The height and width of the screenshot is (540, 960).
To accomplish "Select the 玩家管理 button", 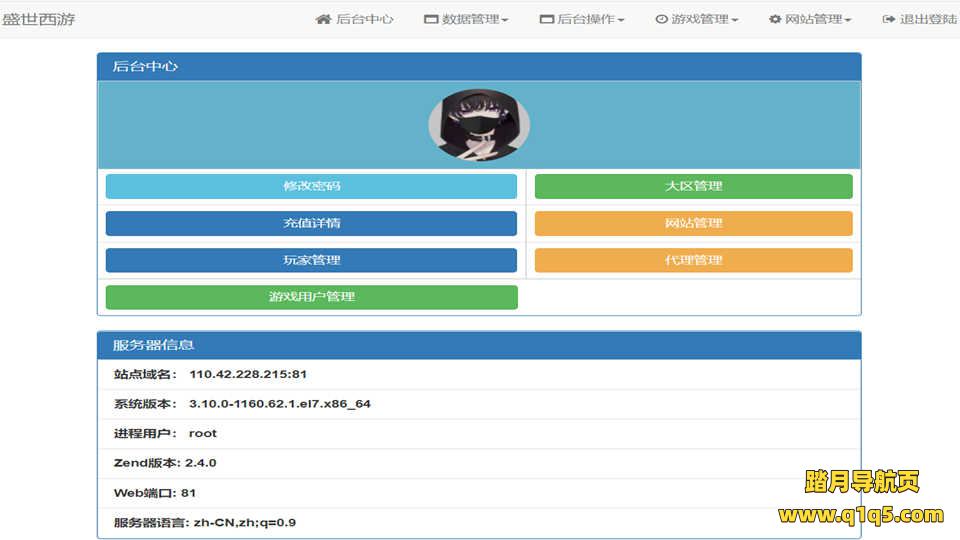I will (311, 260).
